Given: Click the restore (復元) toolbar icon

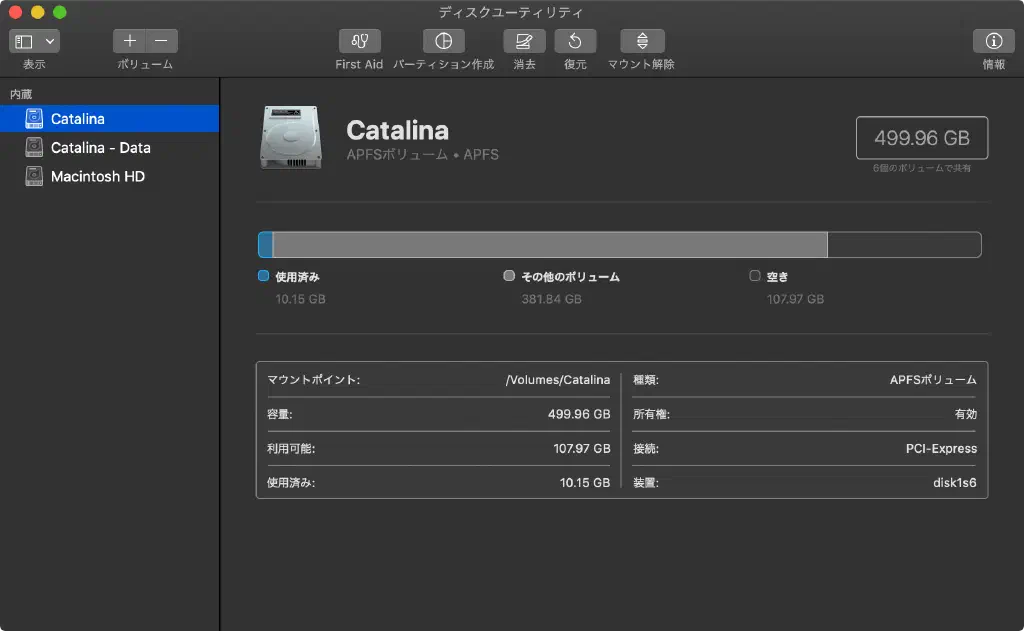Looking at the screenshot, I should pos(575,41).
